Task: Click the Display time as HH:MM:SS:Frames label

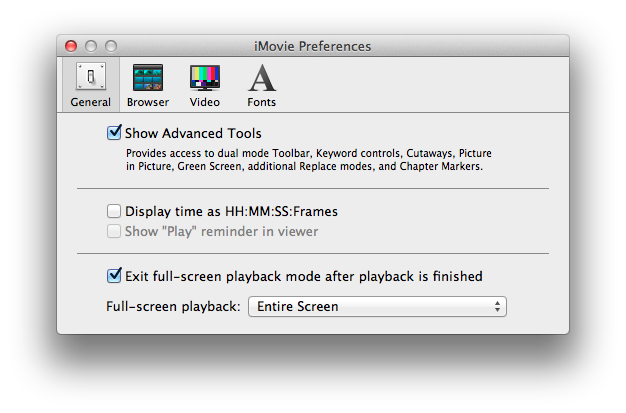Action: (x=232, y=211)
